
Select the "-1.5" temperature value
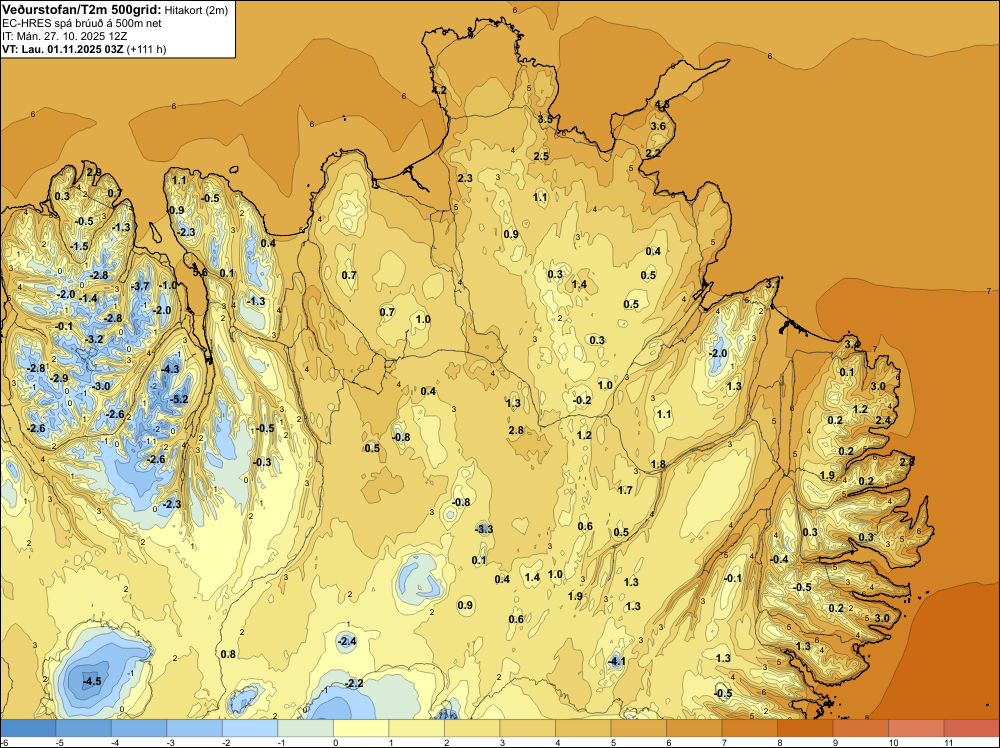click(x=79, y=246)
